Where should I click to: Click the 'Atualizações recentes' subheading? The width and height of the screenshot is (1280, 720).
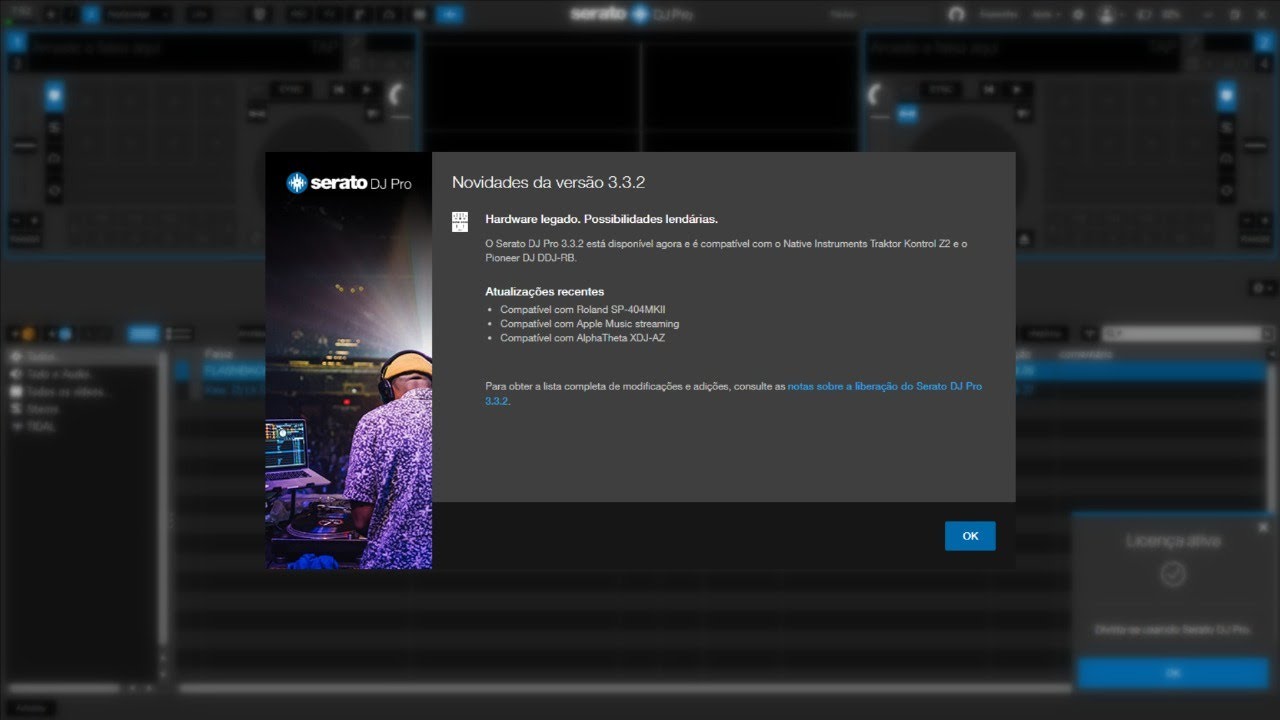544,292
